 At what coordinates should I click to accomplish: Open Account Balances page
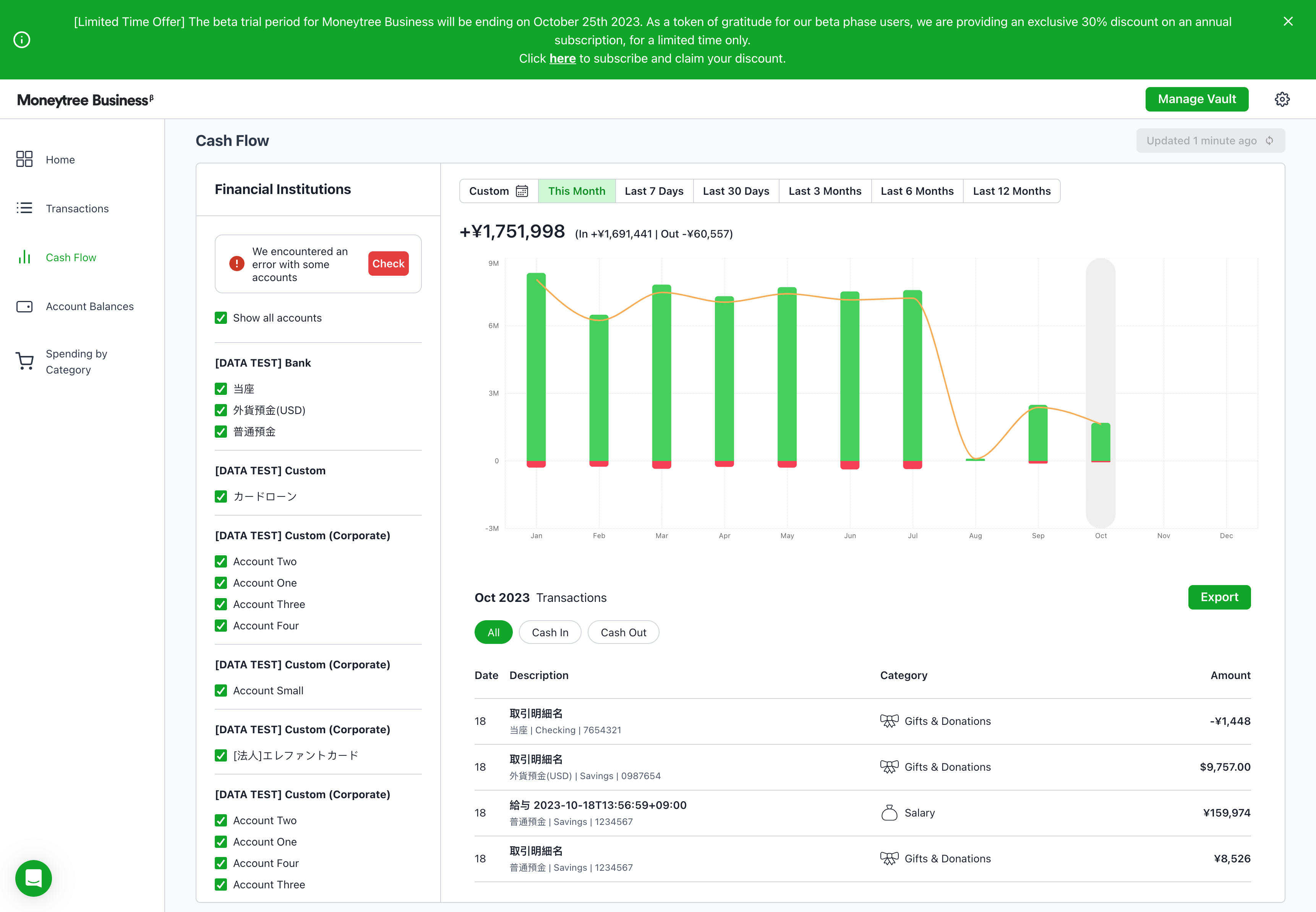(89, 306)
